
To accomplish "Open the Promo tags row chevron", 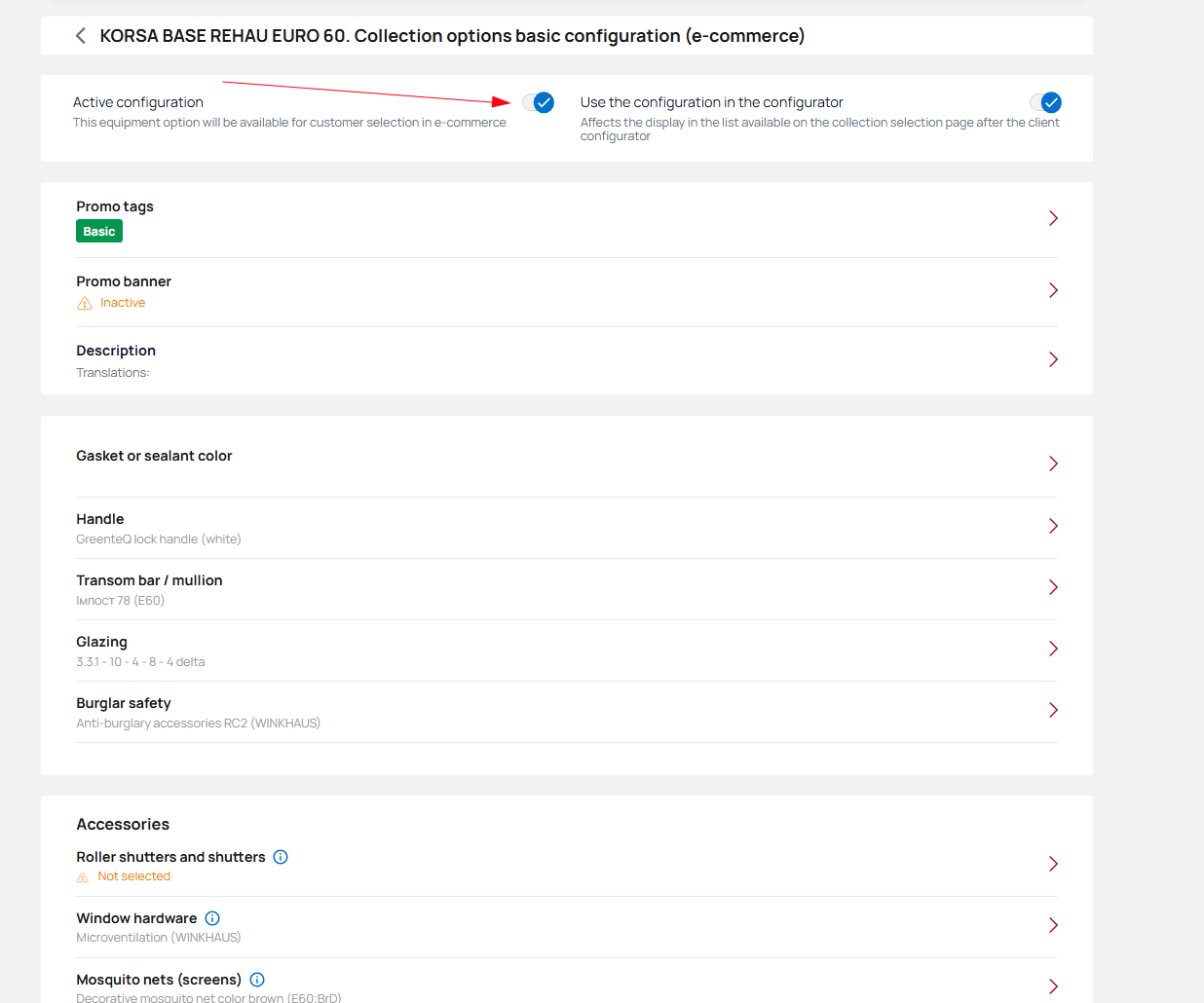I will pyautogui.click(x=1053, y=218).
